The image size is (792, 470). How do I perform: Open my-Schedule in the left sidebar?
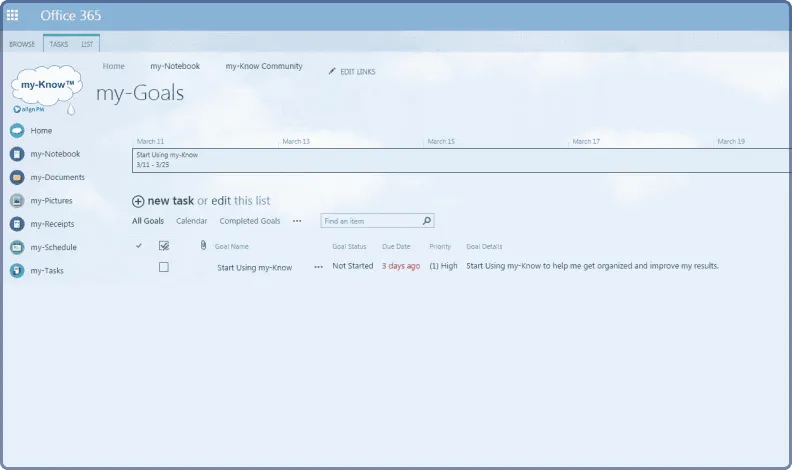53,247
